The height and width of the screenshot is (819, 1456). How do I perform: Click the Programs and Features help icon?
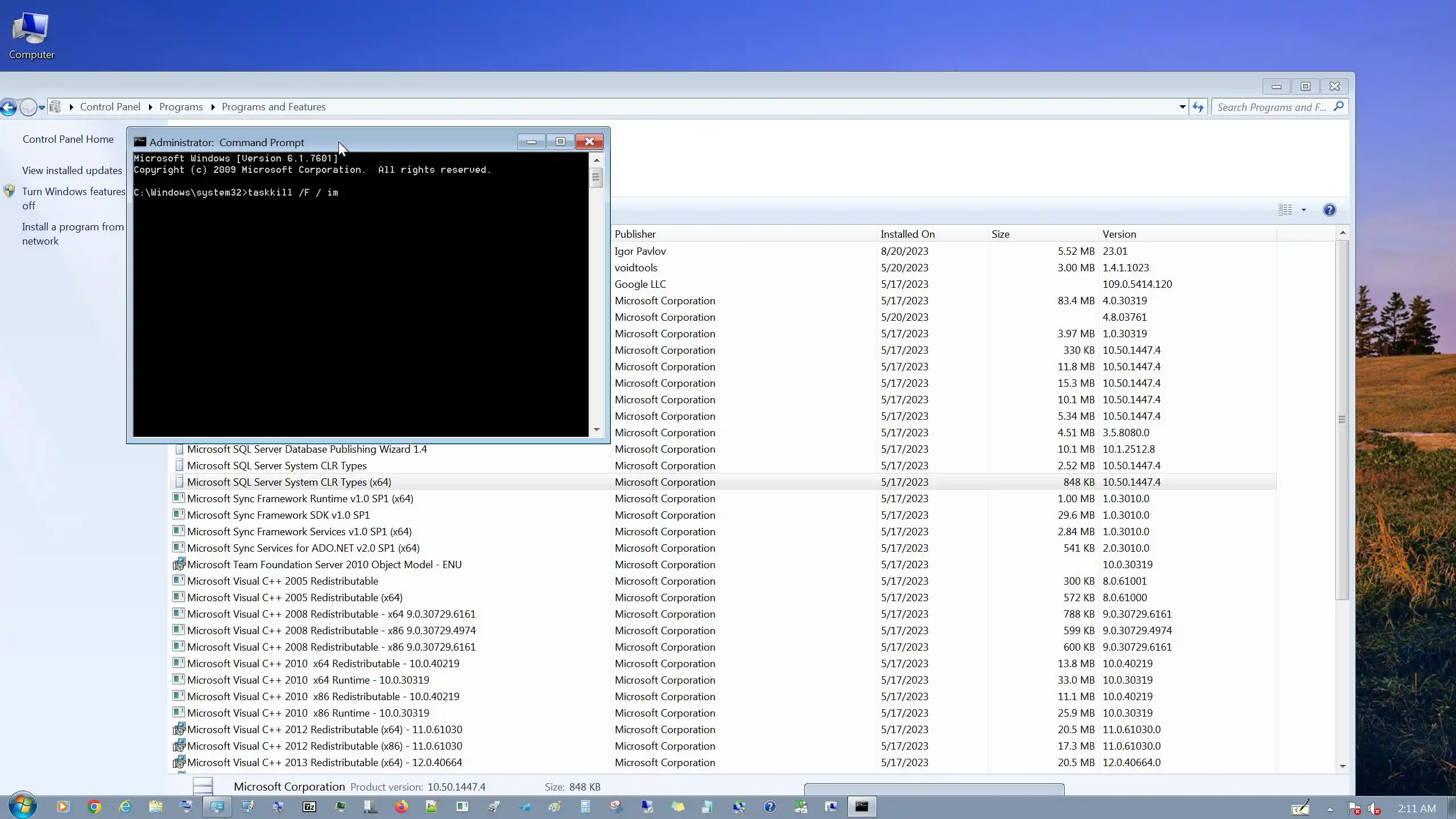click(1329, 210)
